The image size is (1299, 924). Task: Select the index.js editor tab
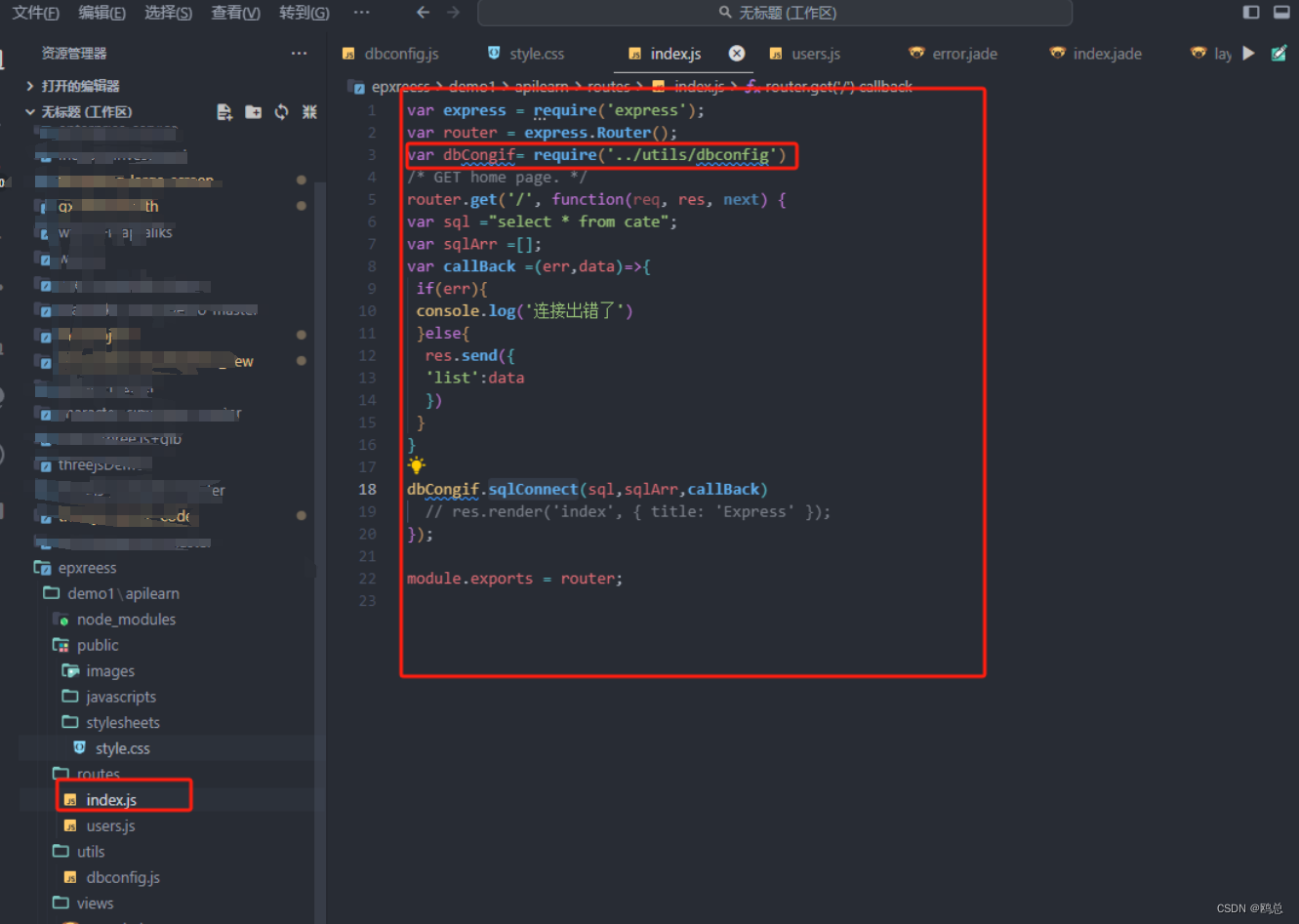(x=675, y=54)
